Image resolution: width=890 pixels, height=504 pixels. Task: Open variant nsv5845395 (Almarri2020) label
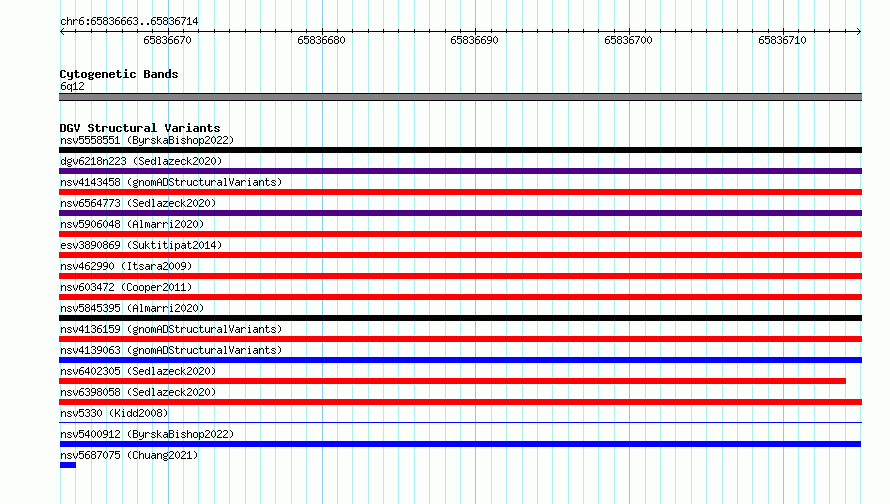tap(132, 308)
